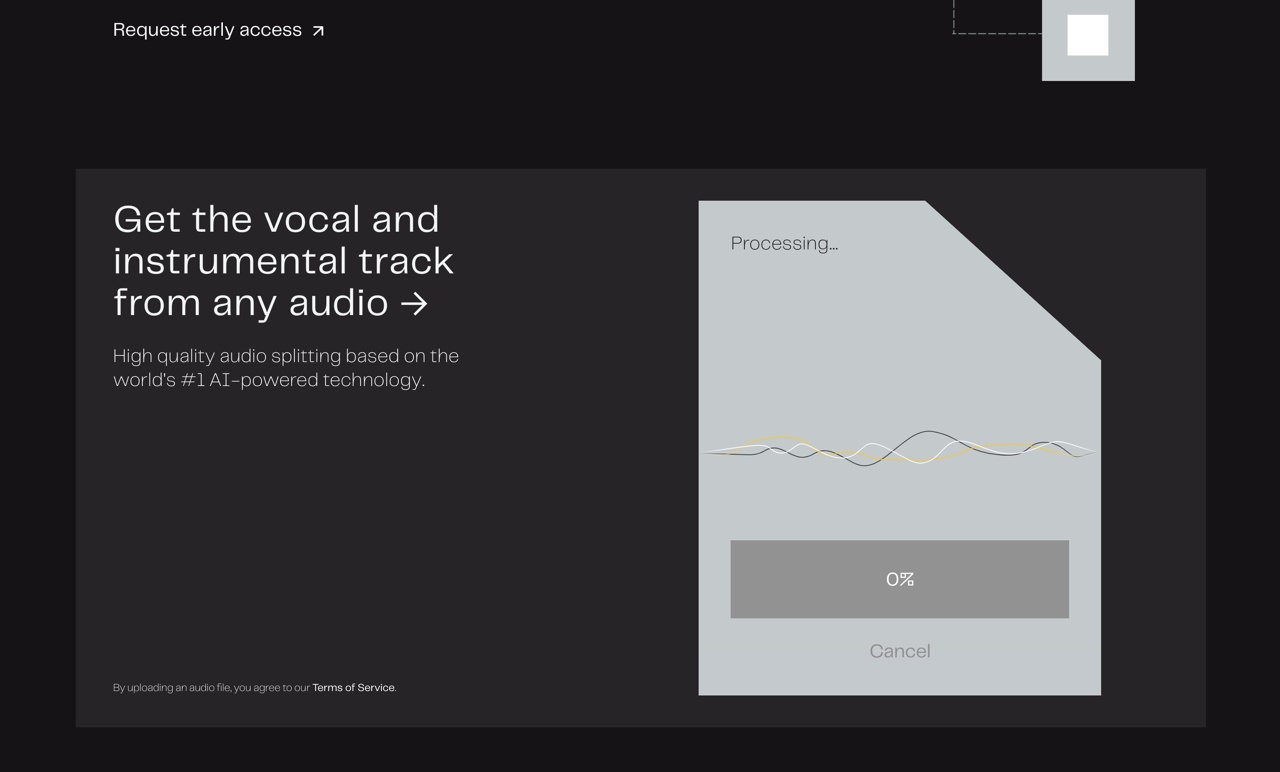
Task: Click the white square at top right
Action: tap(1087, 35)
